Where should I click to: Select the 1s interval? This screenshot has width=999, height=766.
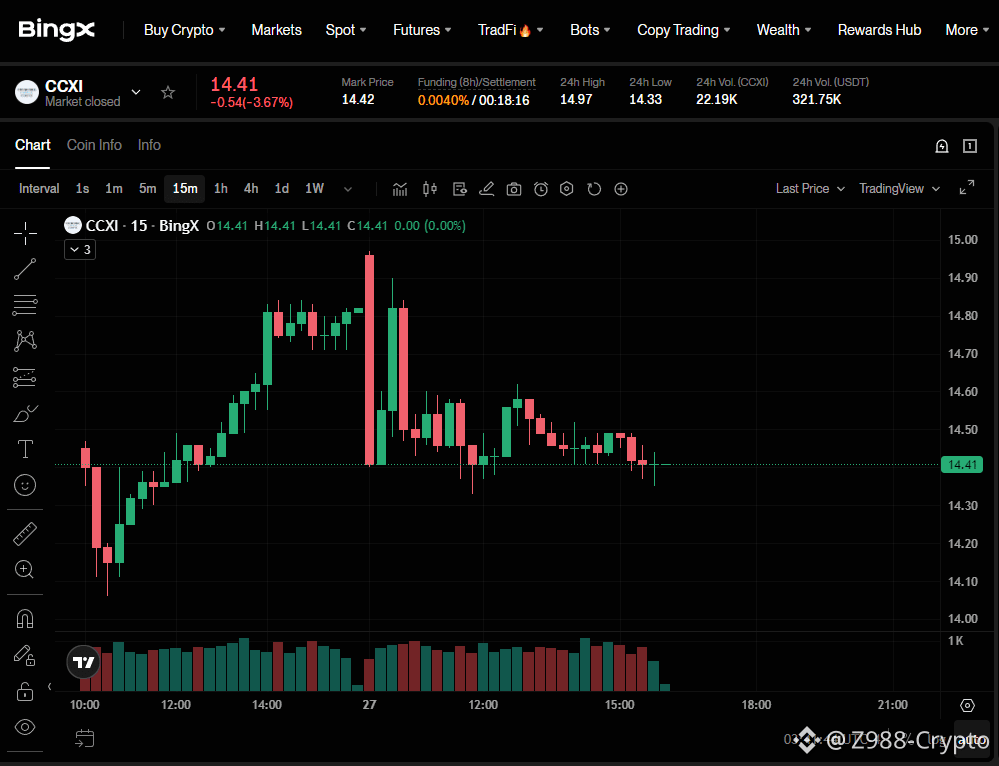pyautogui.click(x=82, y=189)
